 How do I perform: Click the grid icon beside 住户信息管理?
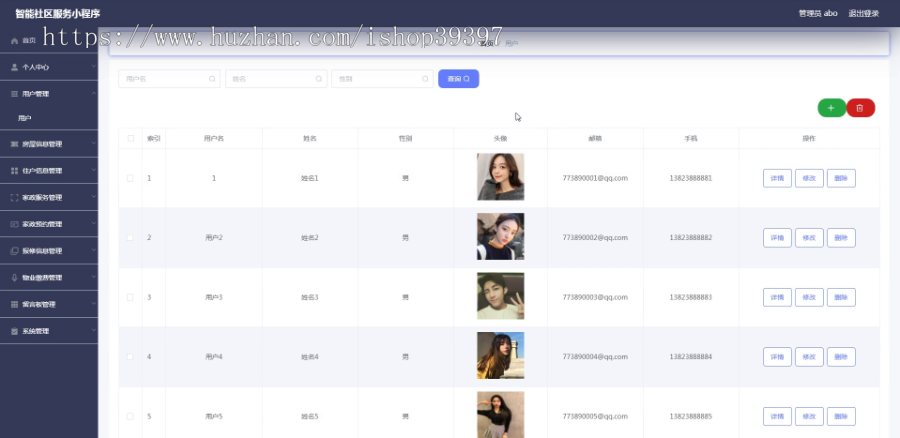click(15, 170)
